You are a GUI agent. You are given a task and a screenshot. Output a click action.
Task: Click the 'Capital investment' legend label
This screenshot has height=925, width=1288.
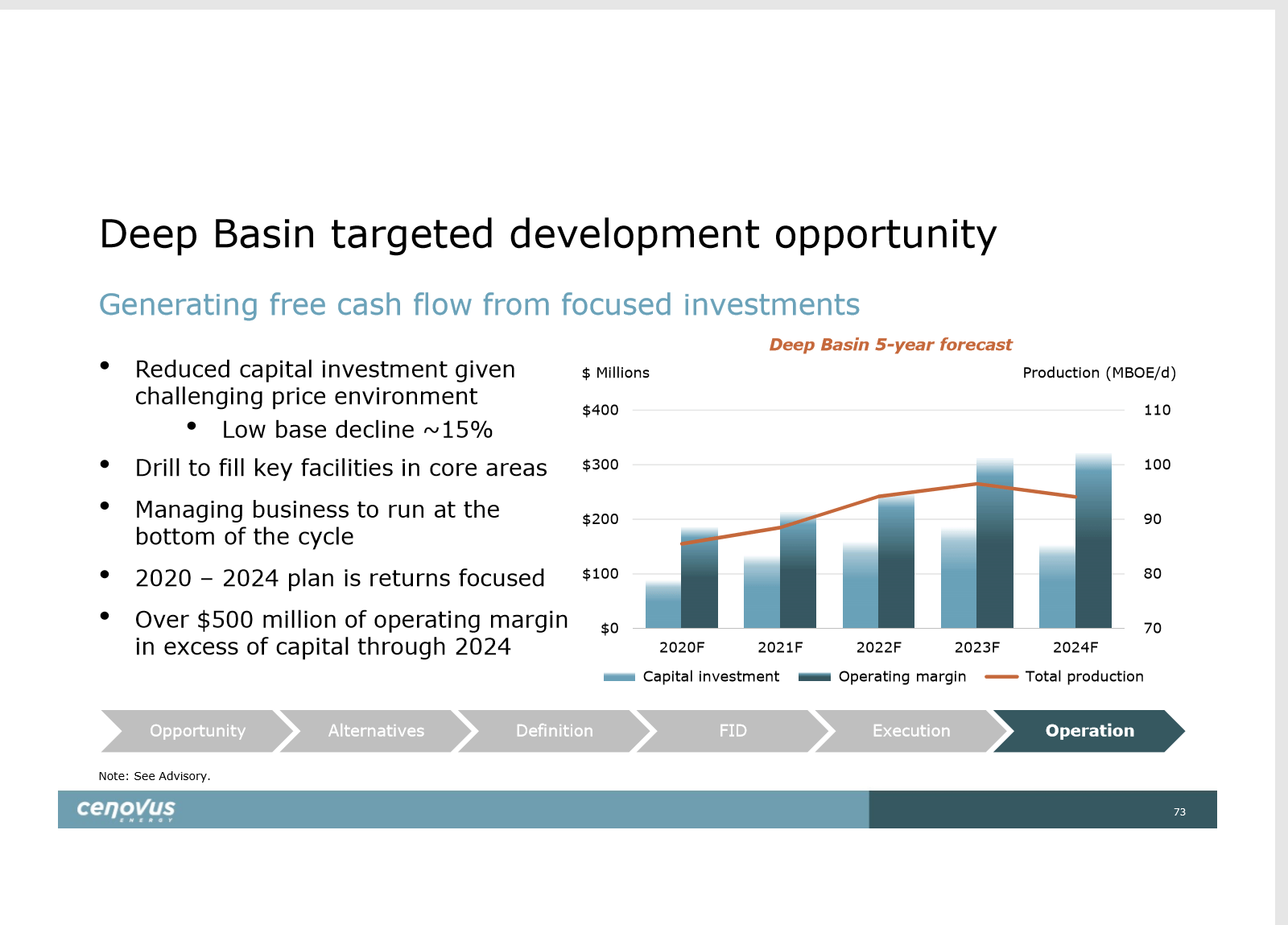coord(711,677)
